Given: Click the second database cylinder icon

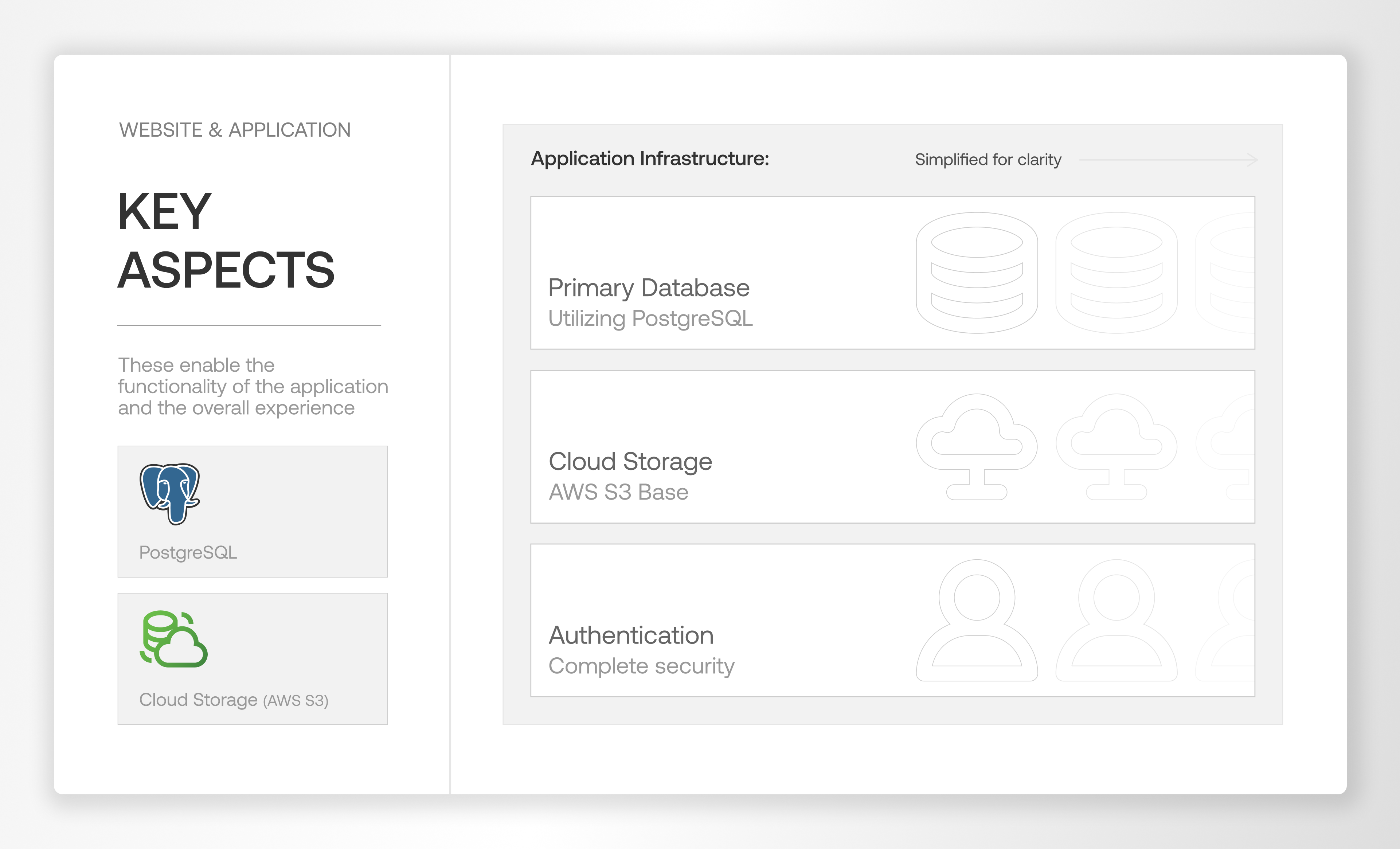Looking at the screenshot, I should click(1116, 273).
